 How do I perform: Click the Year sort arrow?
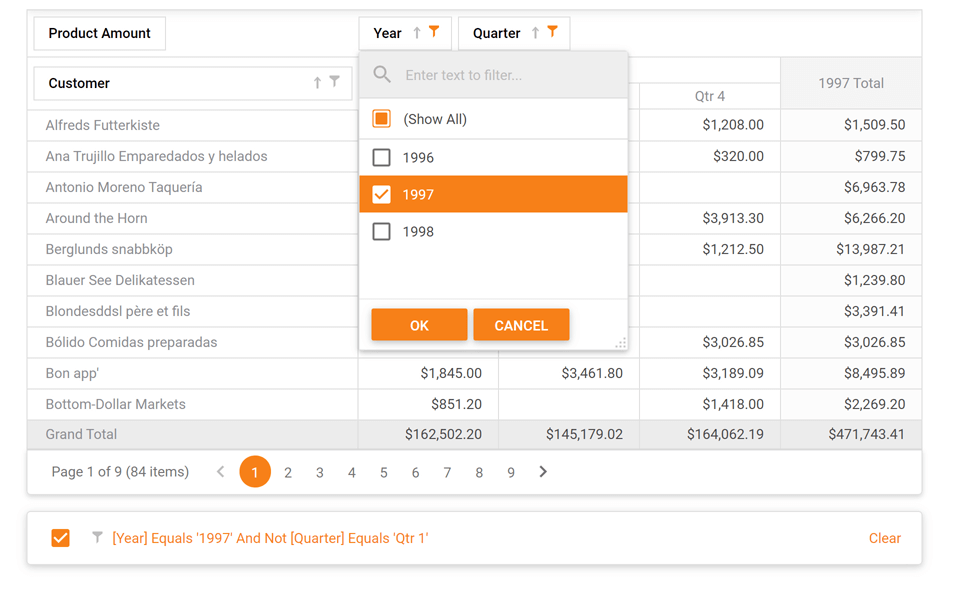(x=416, y=32)
